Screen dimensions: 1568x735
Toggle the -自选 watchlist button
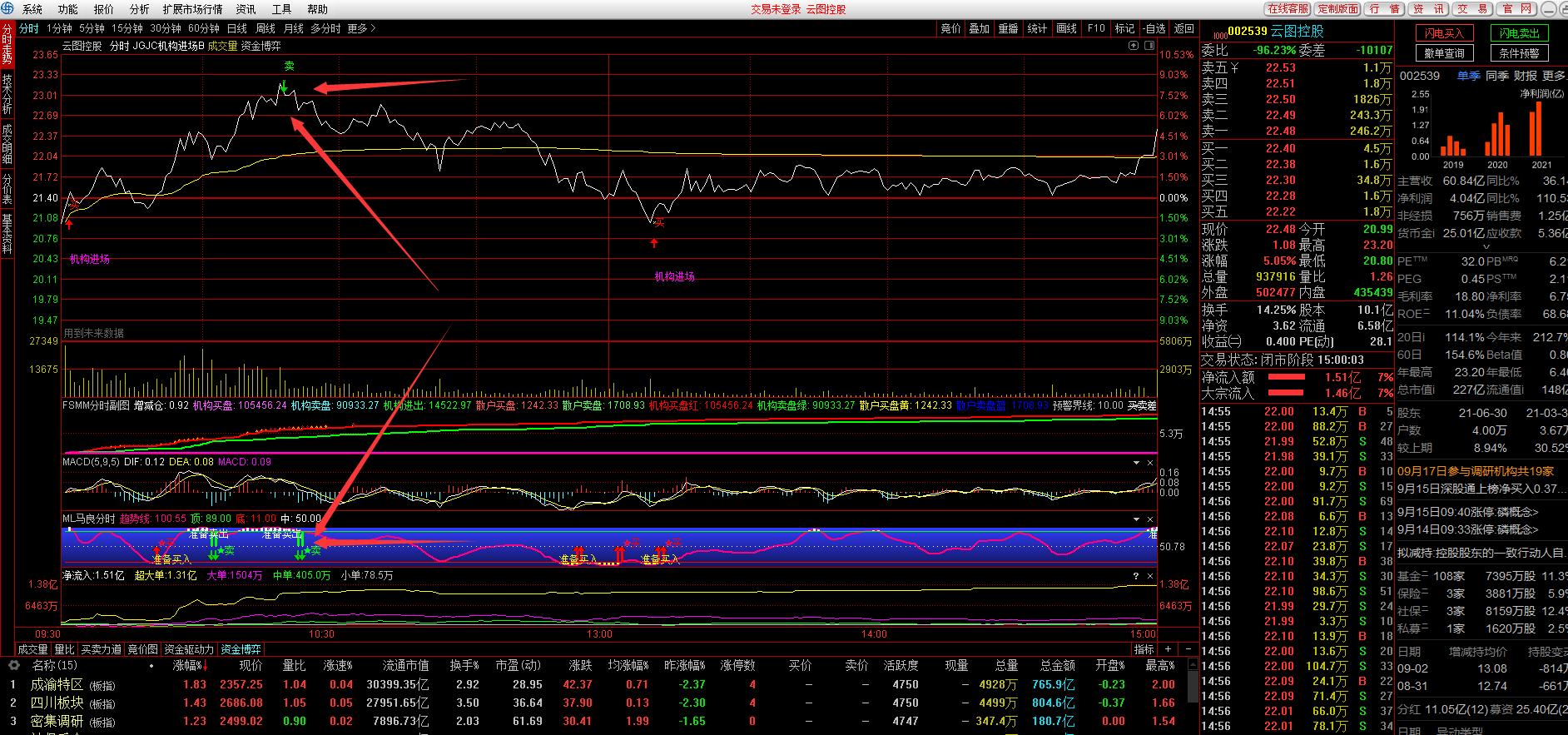click(1154, 28)
